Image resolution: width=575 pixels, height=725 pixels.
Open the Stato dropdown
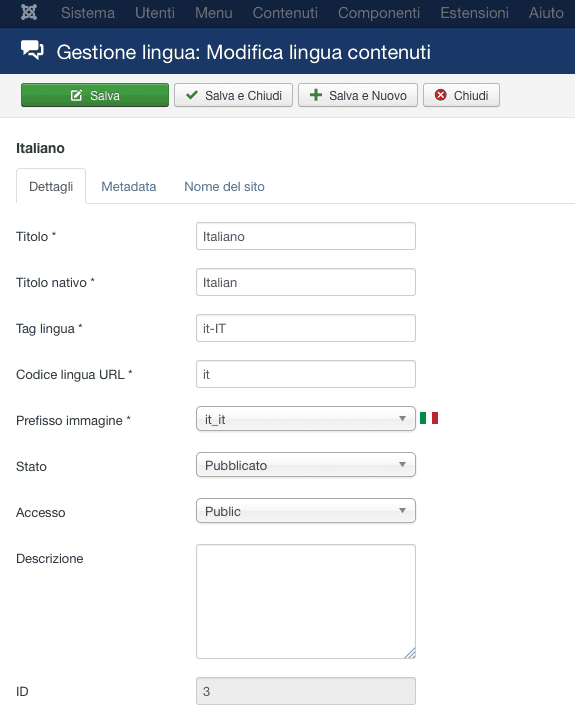[306, 465]
